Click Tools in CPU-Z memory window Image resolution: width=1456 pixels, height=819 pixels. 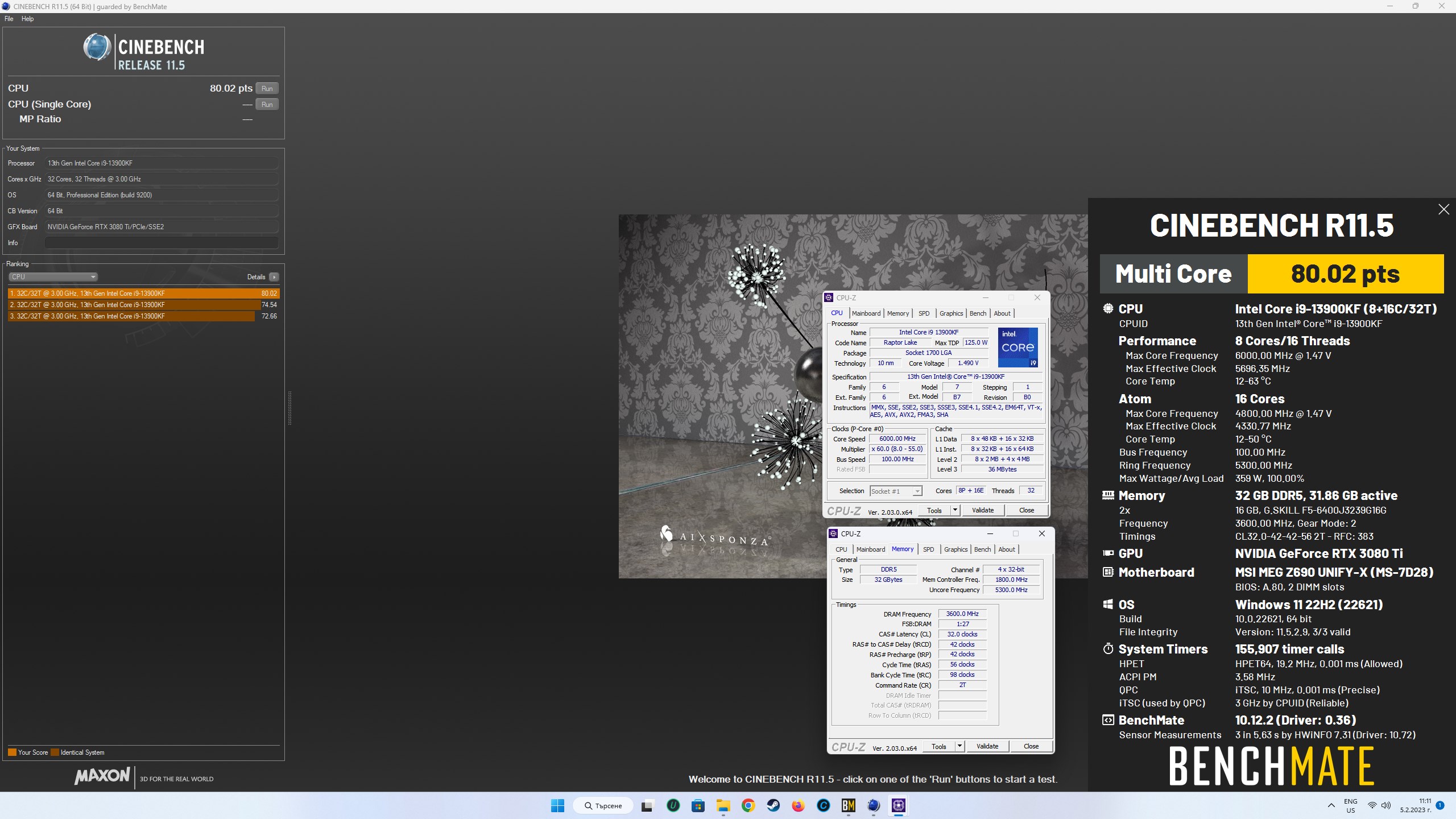point(938,746)
